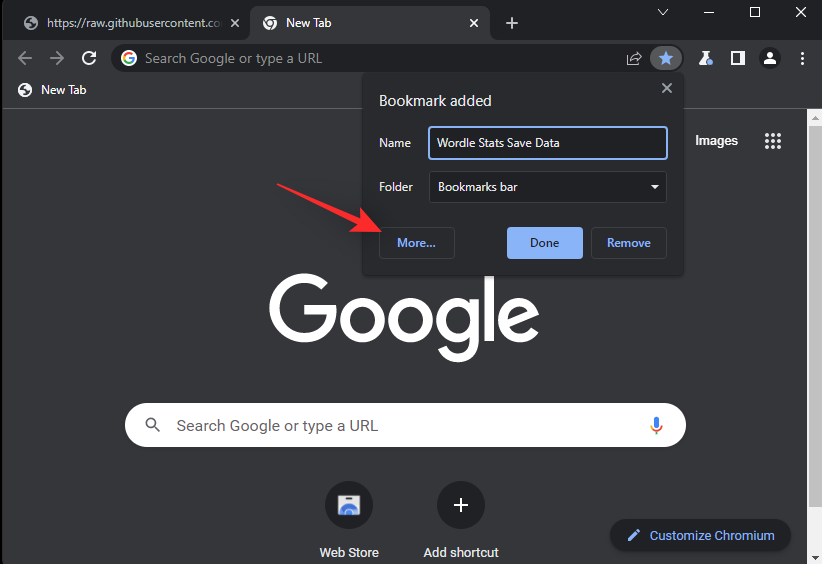The image size is (822, 564).
Task: Open a new tab with plus button
Action: 512,23
